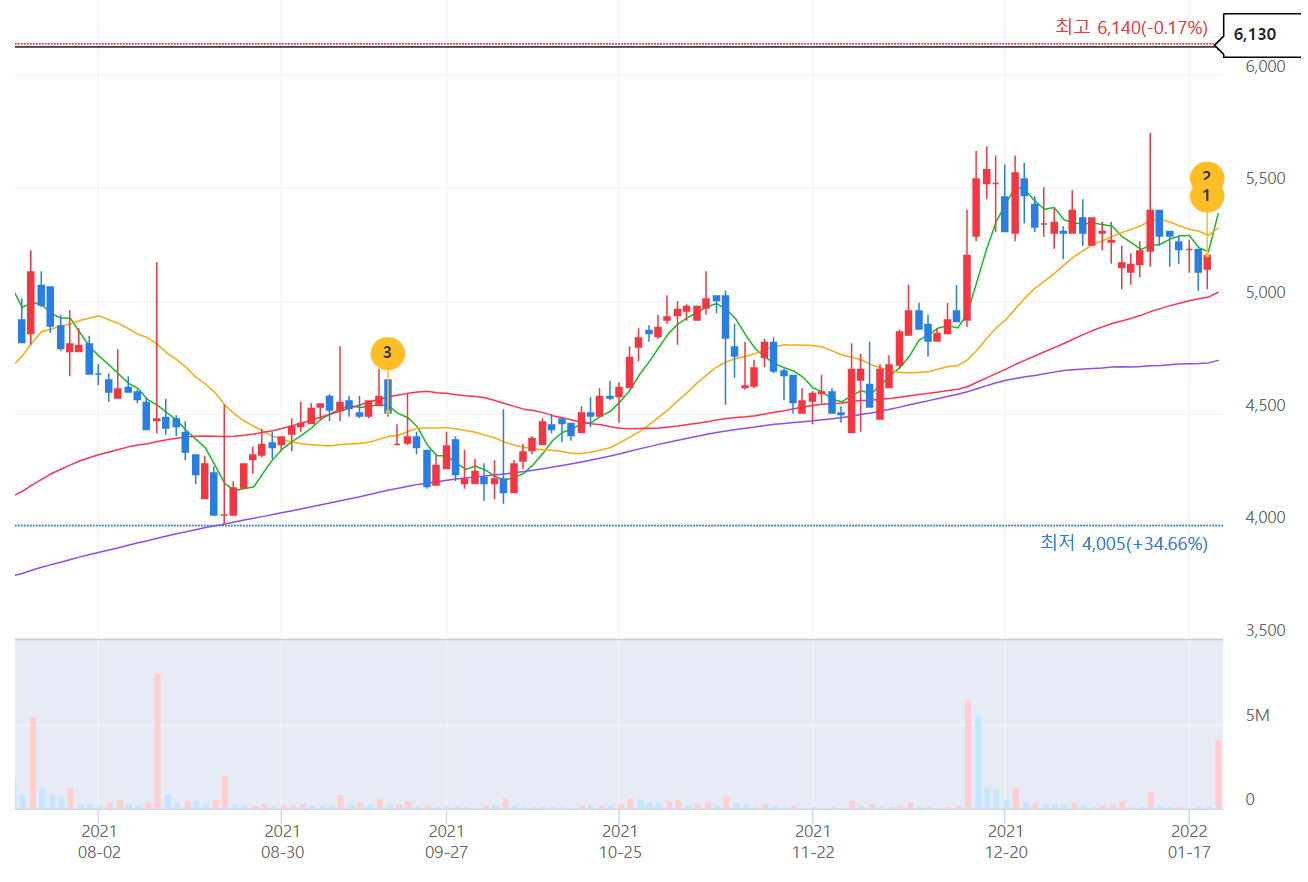
Task: Click the 3,500 price axis label
Action: coord(1264,630)
